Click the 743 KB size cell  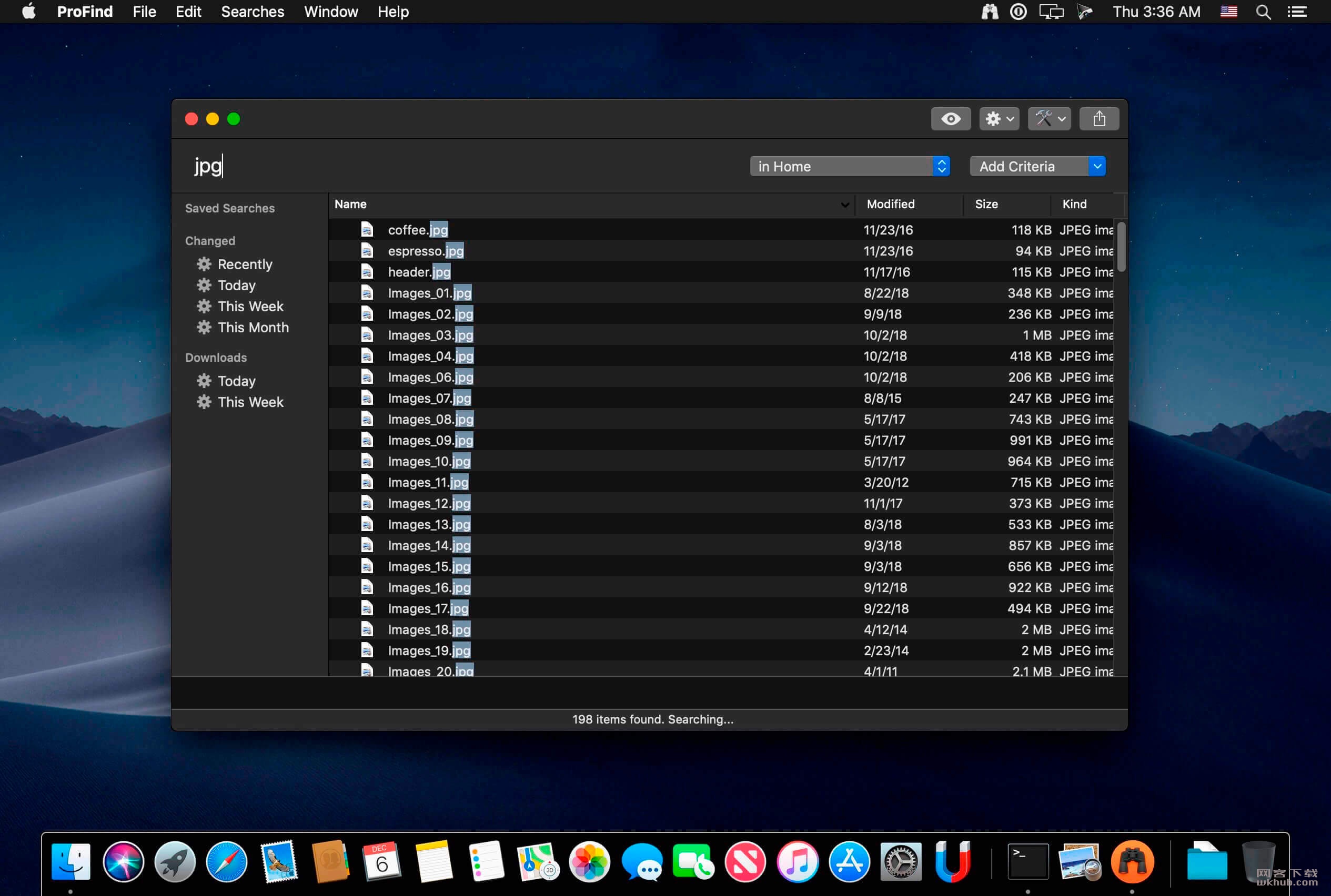(1030, 420)
